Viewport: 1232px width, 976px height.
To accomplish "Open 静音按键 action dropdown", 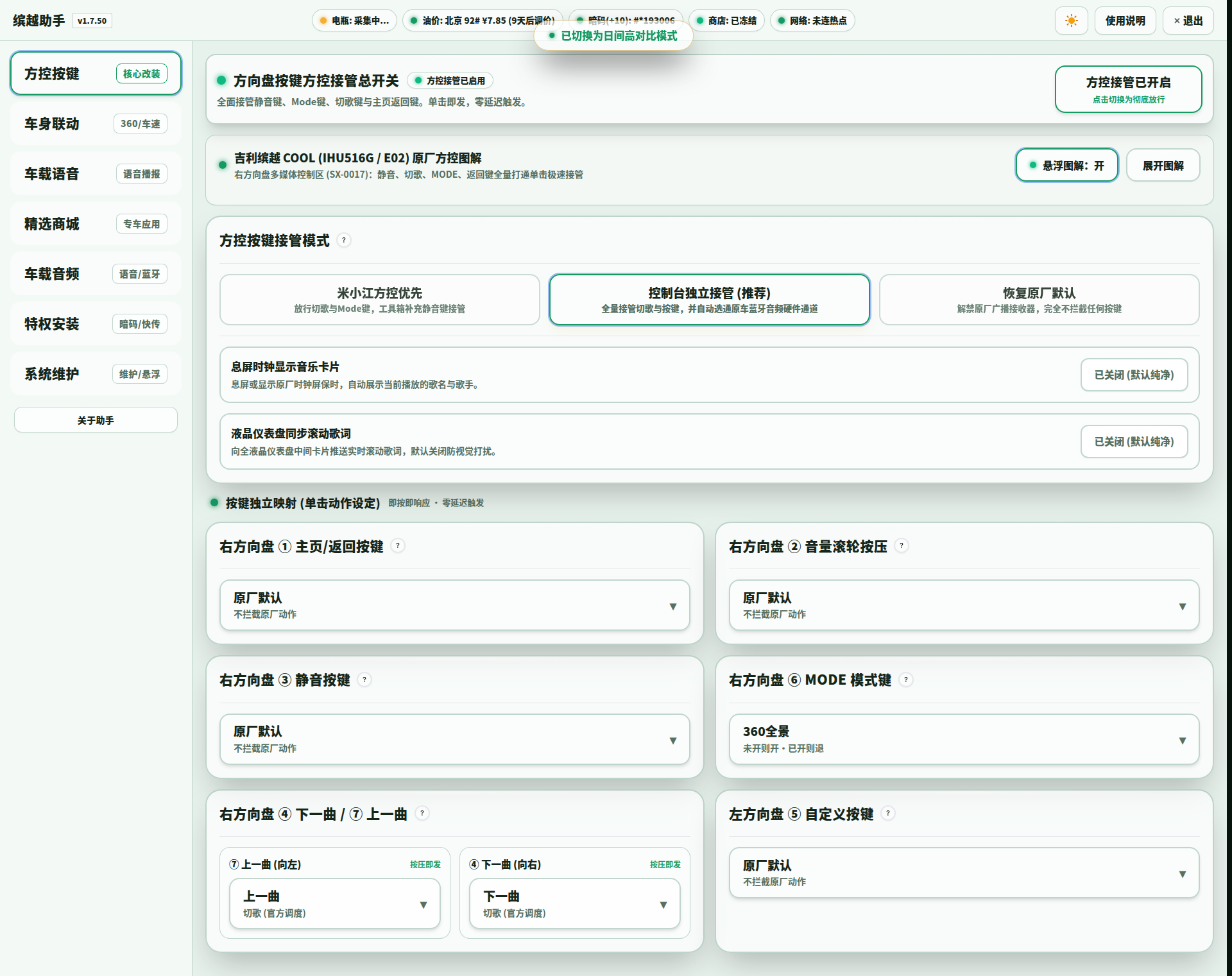I will (x=454, y=739).
